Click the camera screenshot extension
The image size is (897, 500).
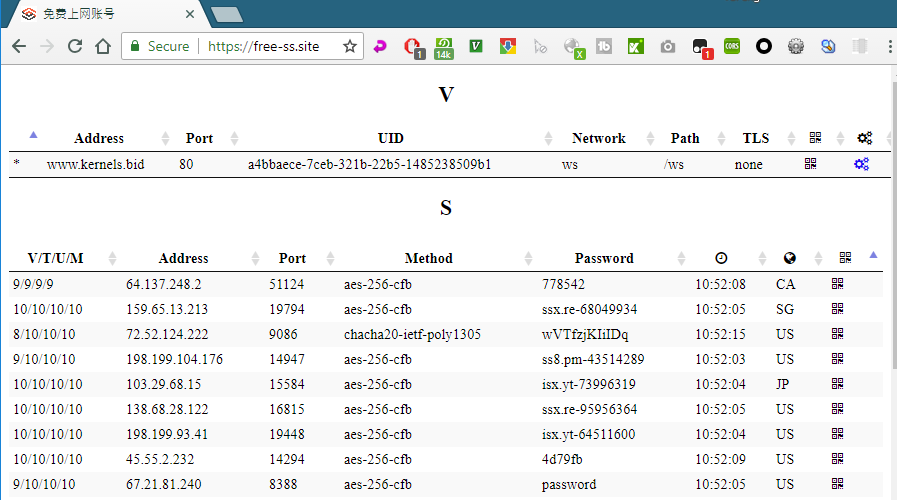click(668, 46)
